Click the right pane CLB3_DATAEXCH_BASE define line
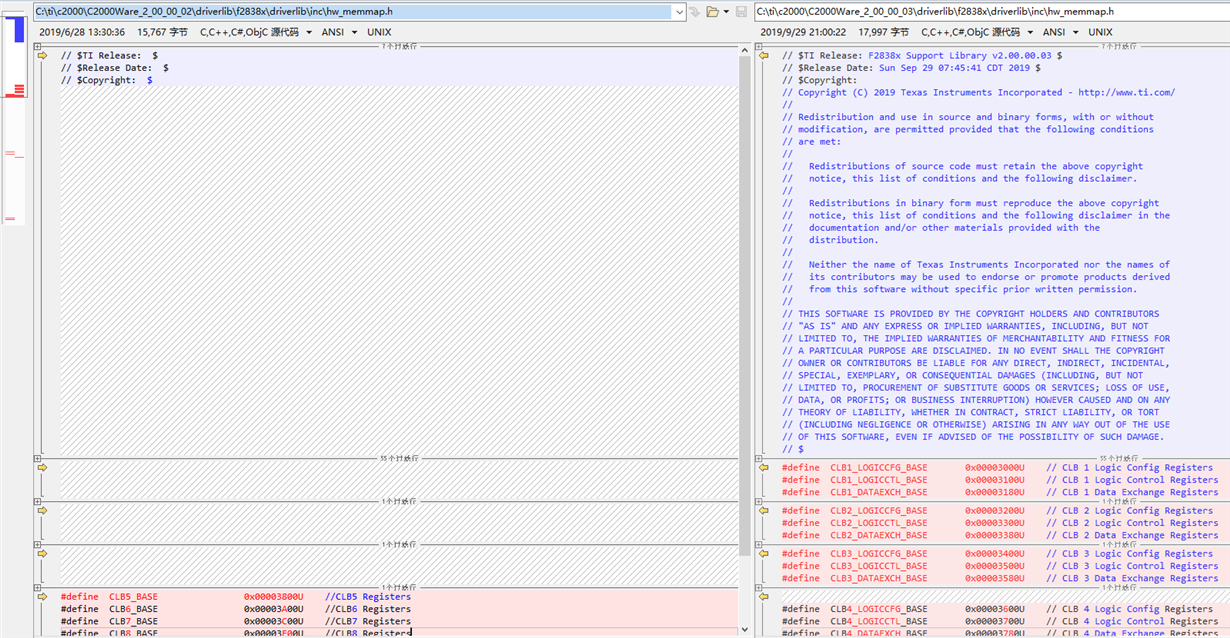The height and width of the screenshot is (638, 1230). pyautogui.click(x=1000, y=578)
